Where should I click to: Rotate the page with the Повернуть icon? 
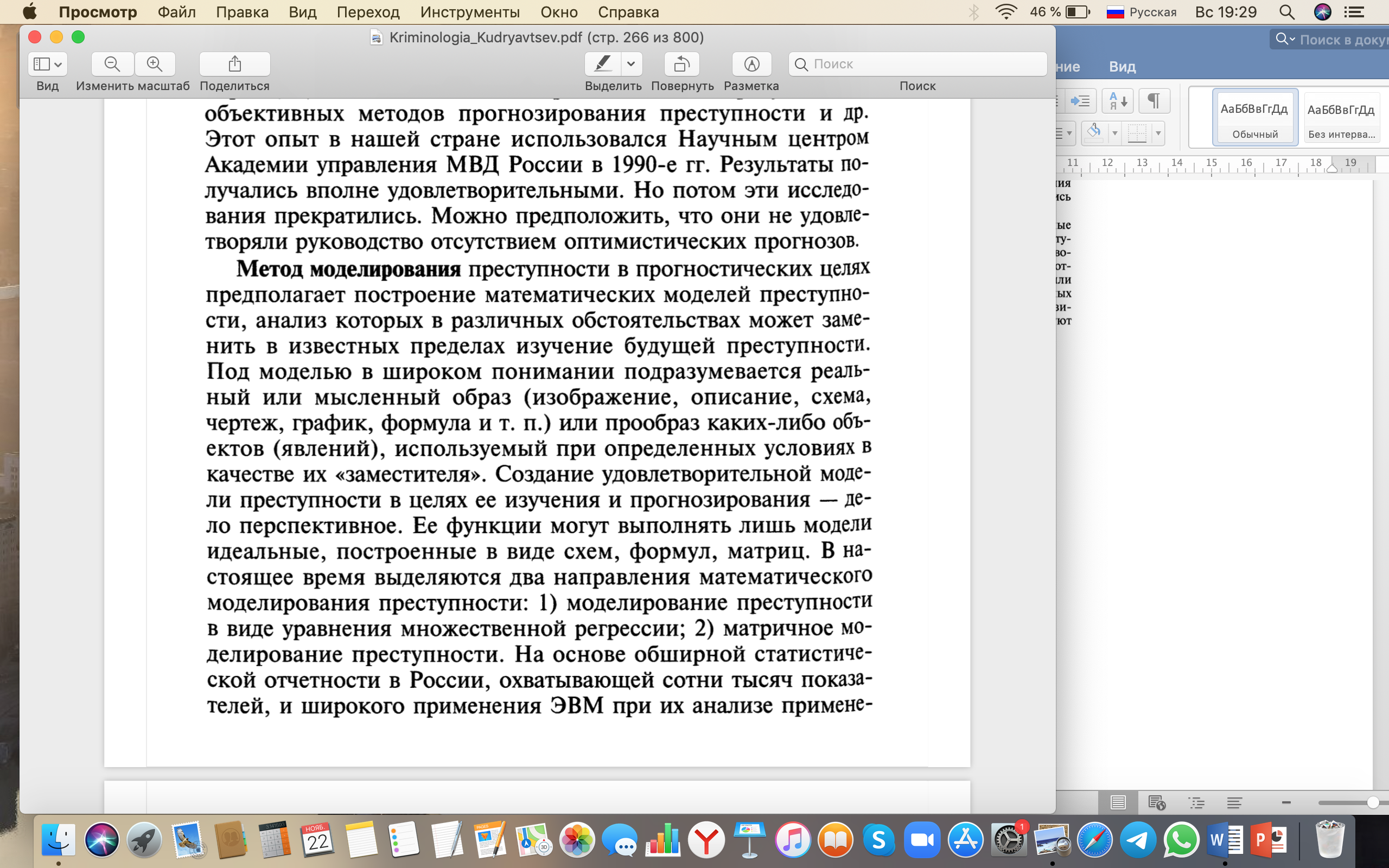682,63
